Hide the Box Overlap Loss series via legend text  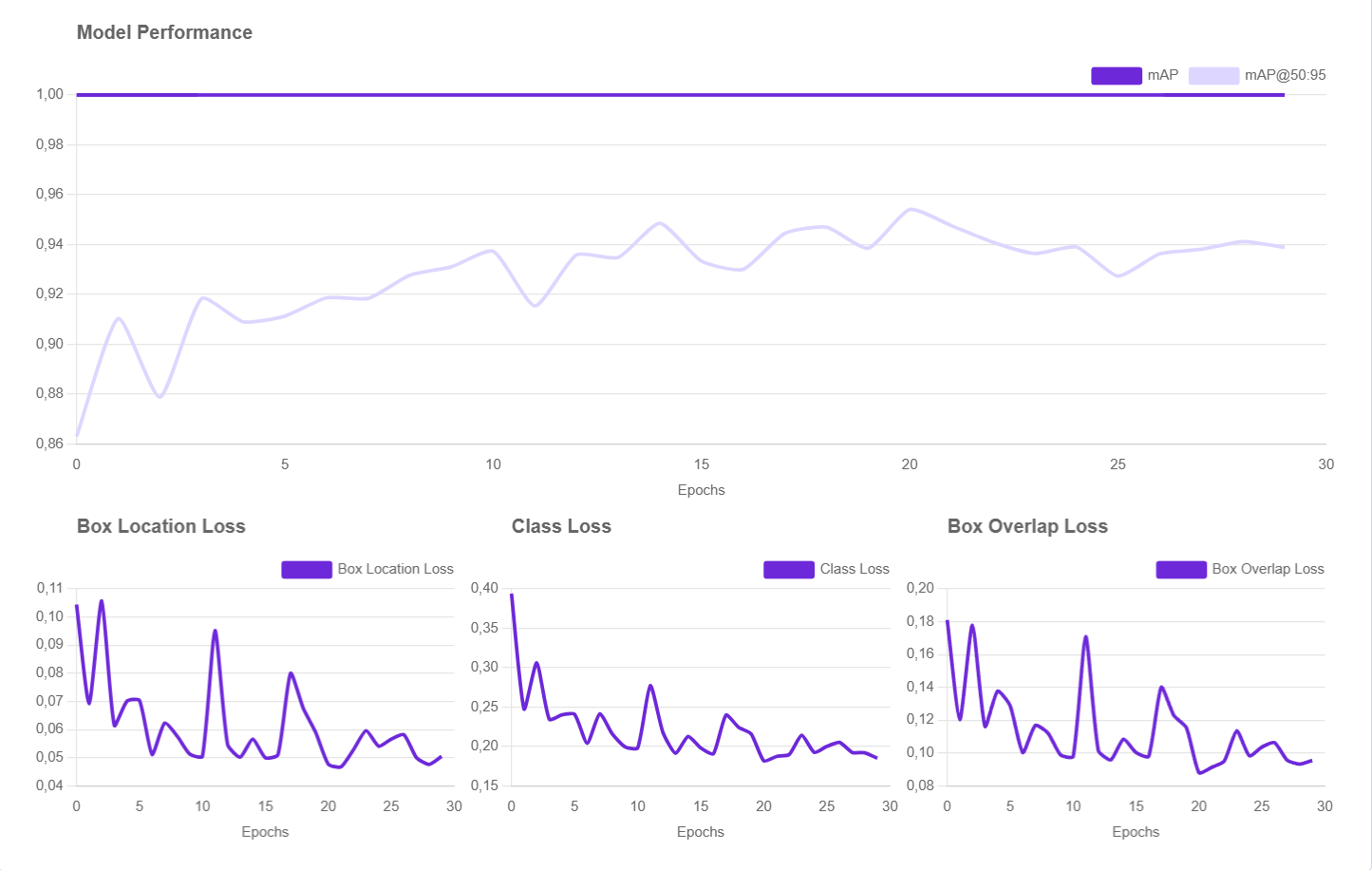tap(1268, 569)
